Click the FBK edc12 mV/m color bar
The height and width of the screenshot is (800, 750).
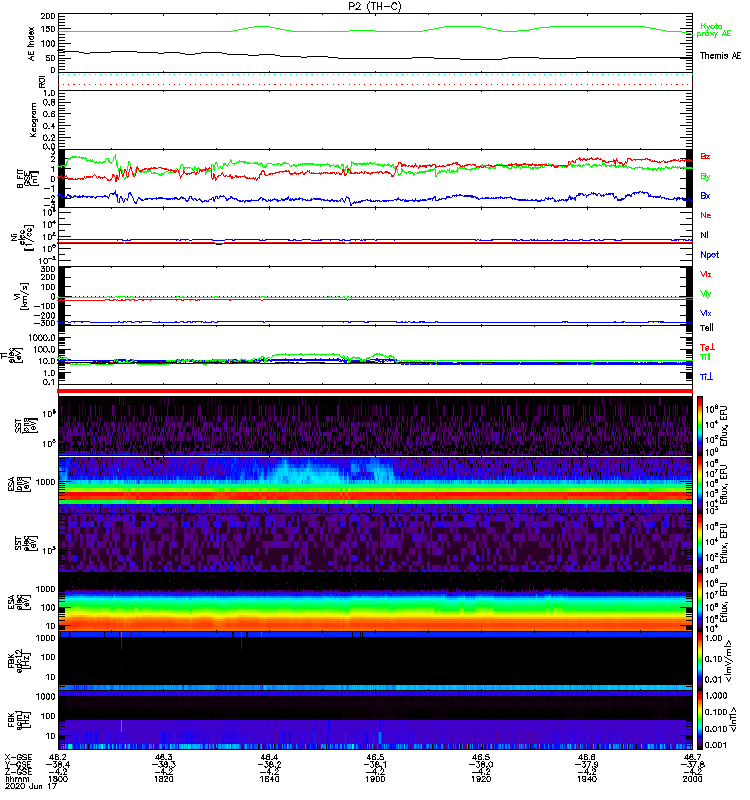(700, 661)
